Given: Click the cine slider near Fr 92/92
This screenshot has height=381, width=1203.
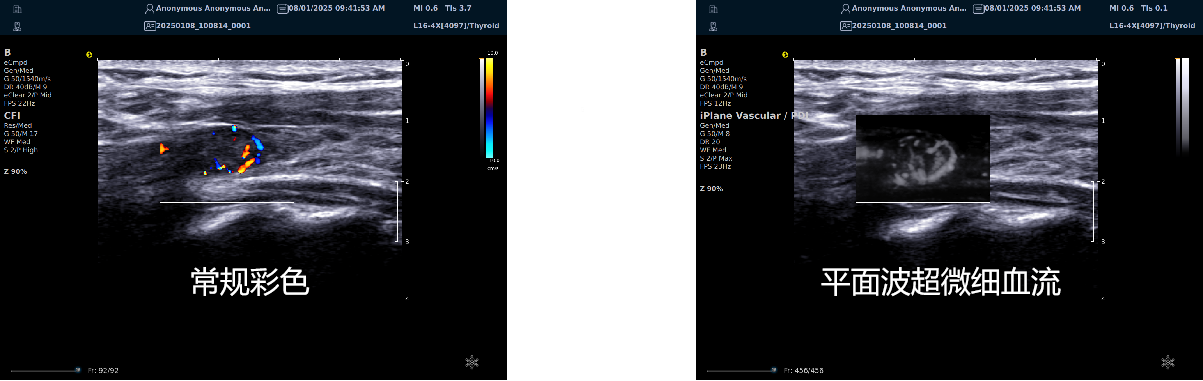Looking at the screenshot, I should 44,370.
